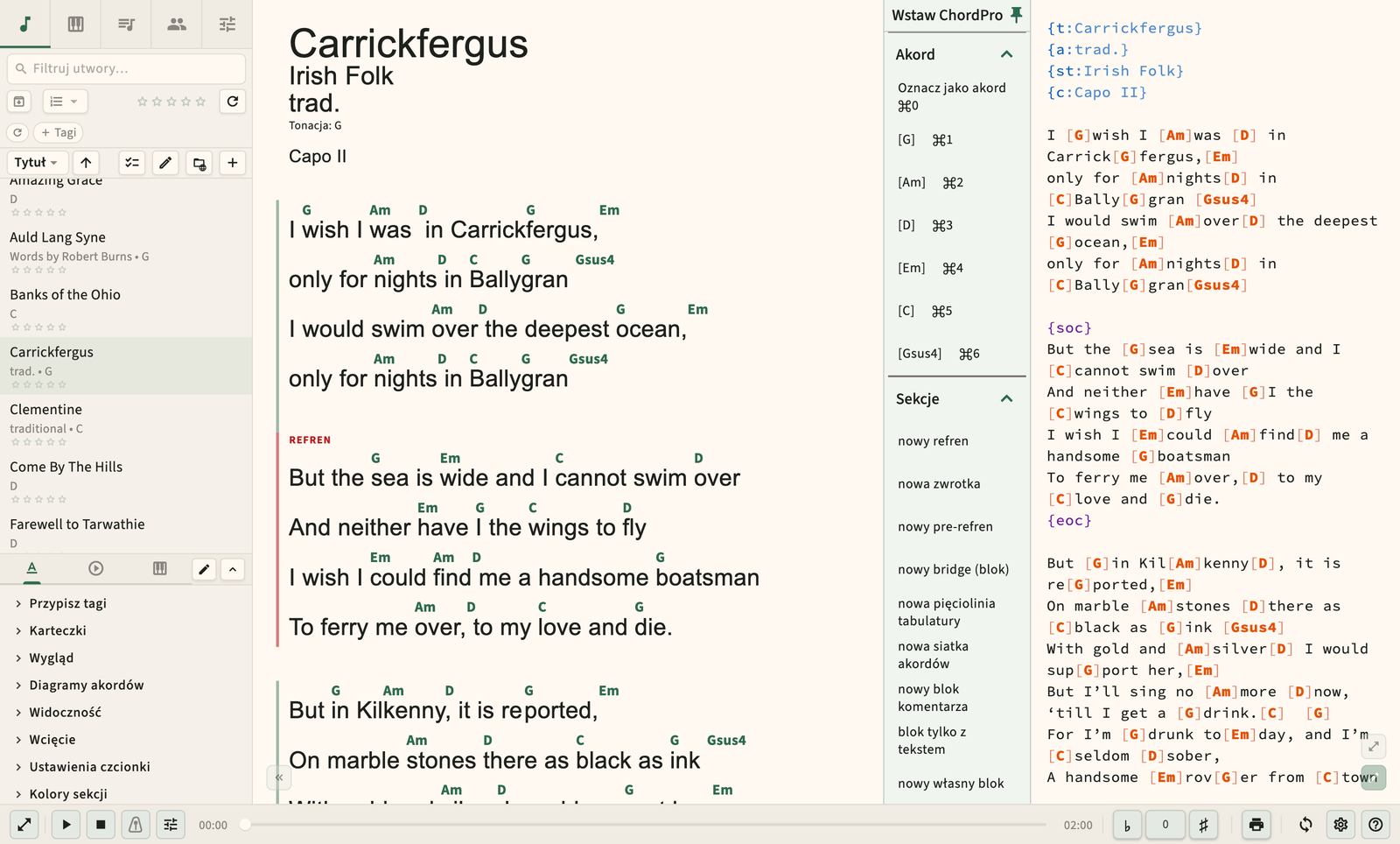Open the playback tab with circled play icon

tap(96, 569)
